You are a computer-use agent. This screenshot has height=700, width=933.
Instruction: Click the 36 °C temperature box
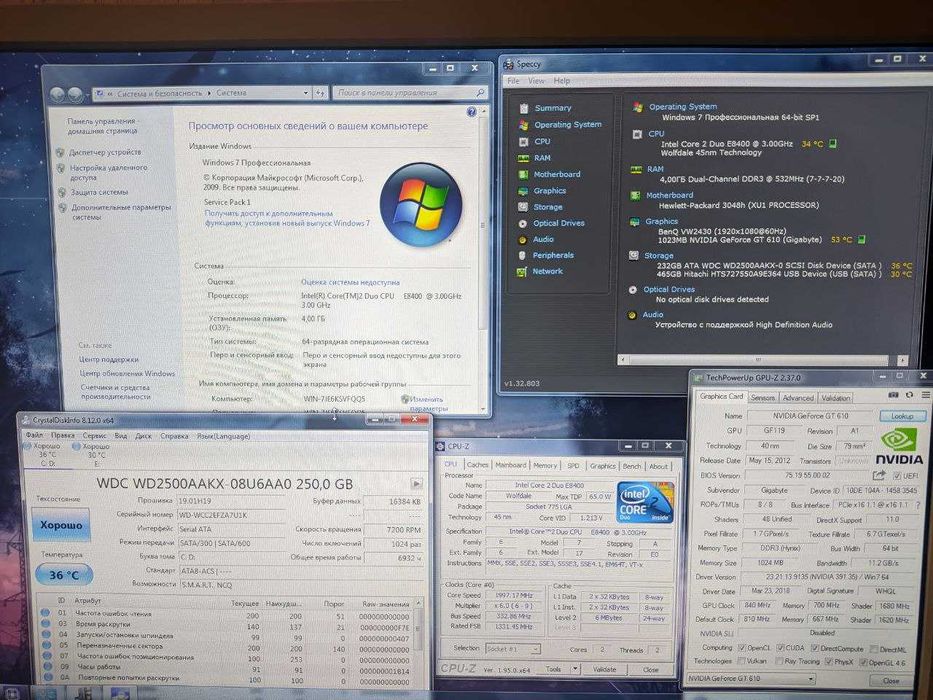[64, 576]
